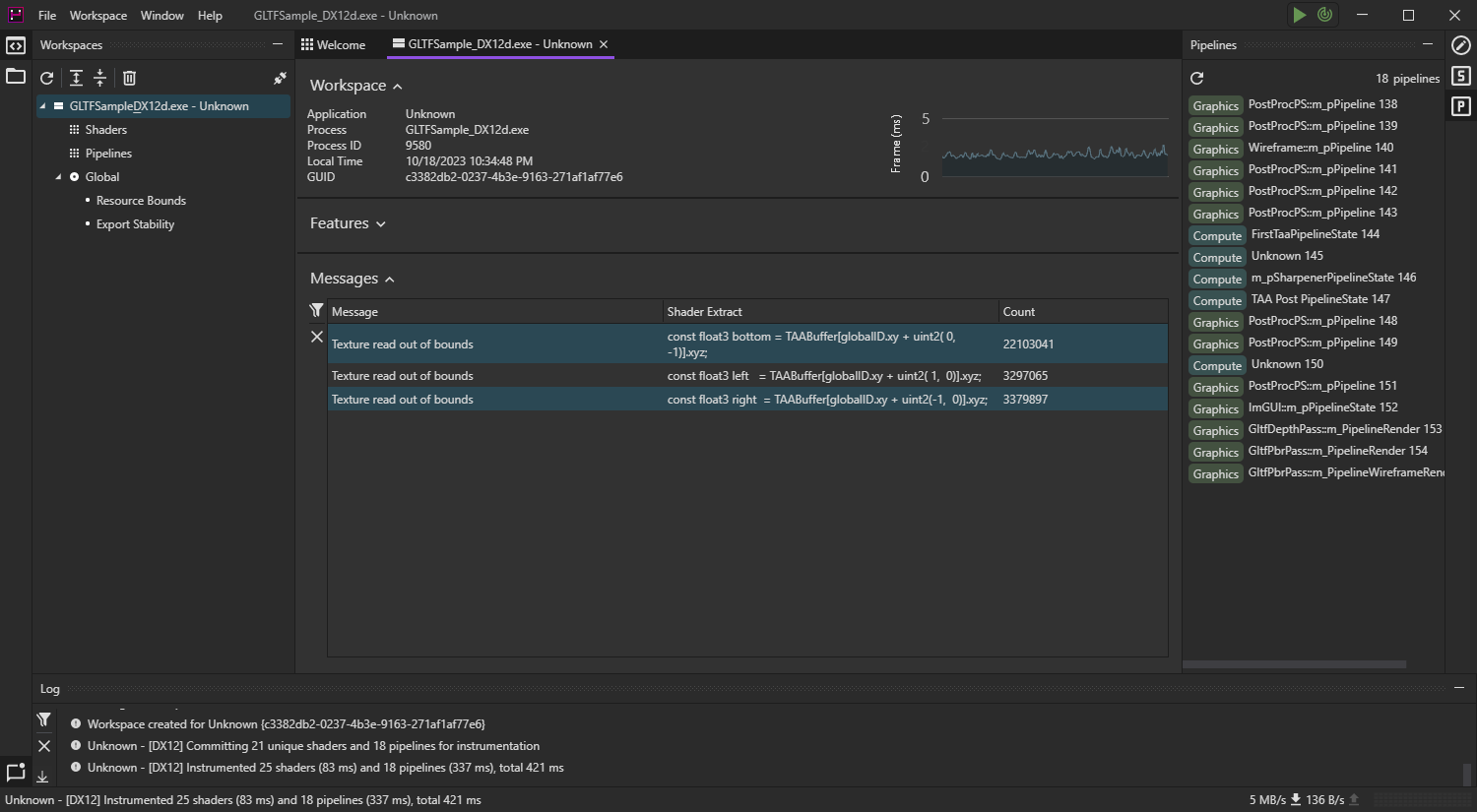
Task: Open the Workspace menu
Action: (x=97, y=16)
